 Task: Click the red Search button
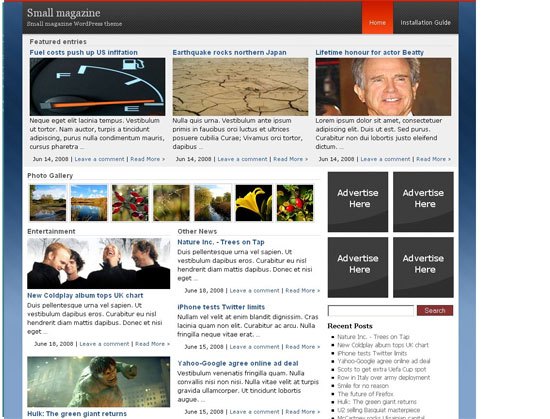coord(435,310)
